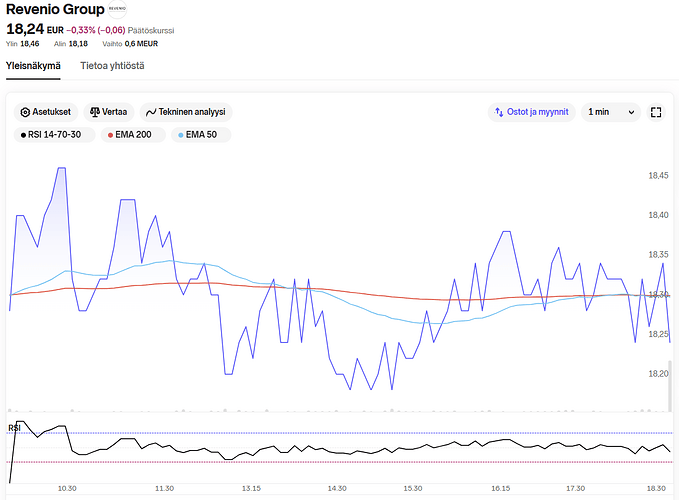Screen dimensions: 679x500
Task: Click the up-down arrows icon for Ostot ja myynnit
Action: coord(499,112)
